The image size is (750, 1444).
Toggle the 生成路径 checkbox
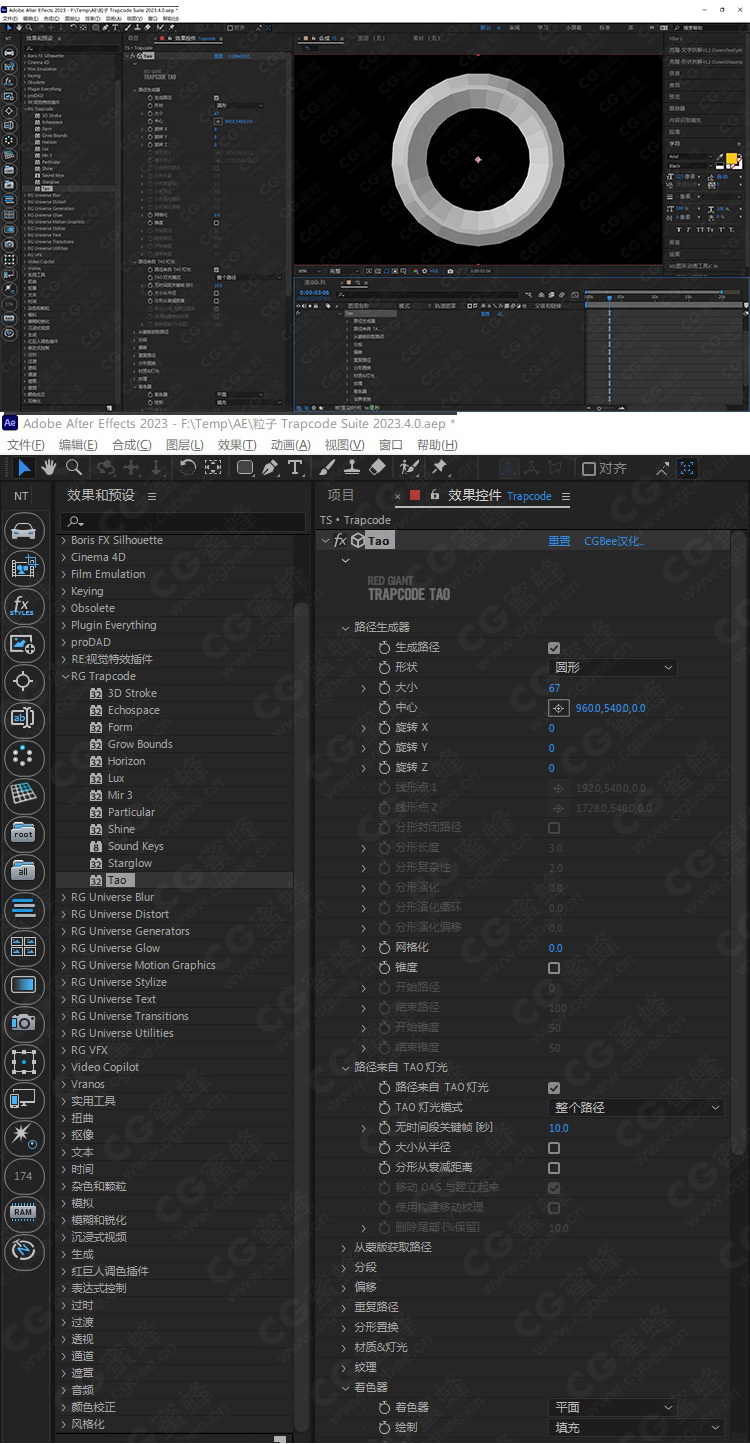[554, 648]
